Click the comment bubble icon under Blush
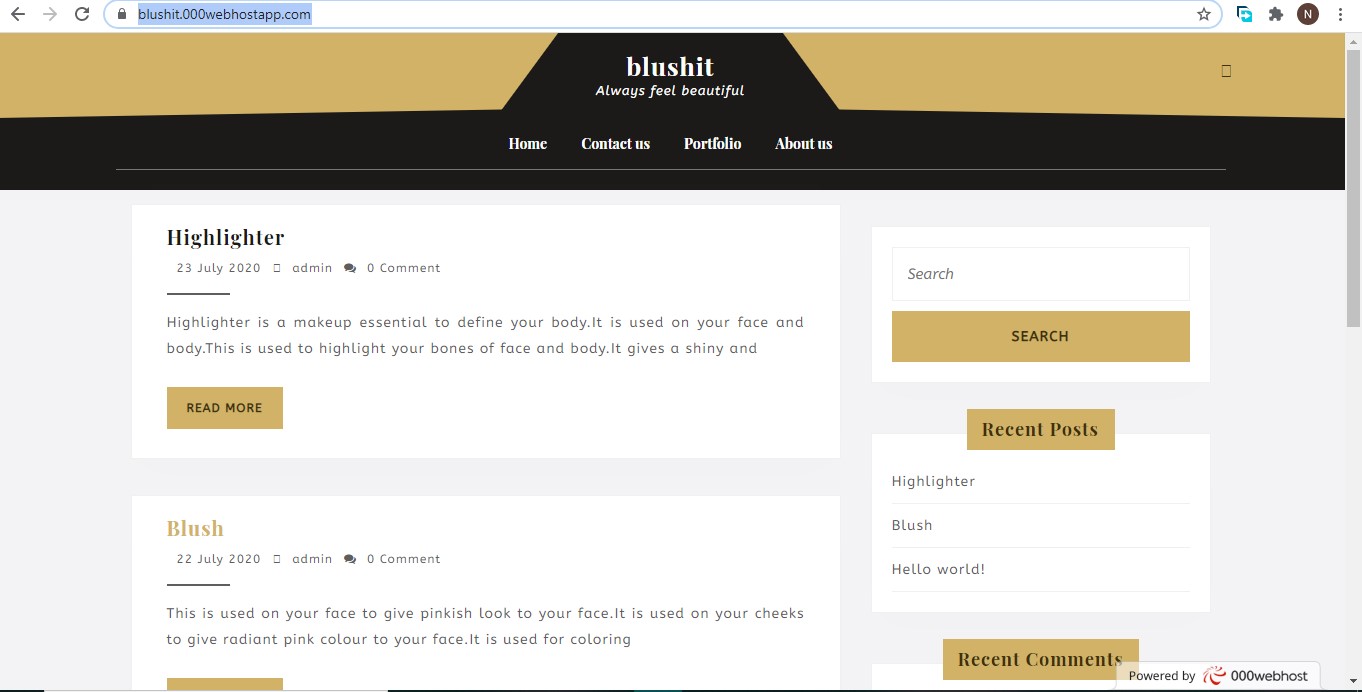1362x692 pixels. (x=350, y=559)
